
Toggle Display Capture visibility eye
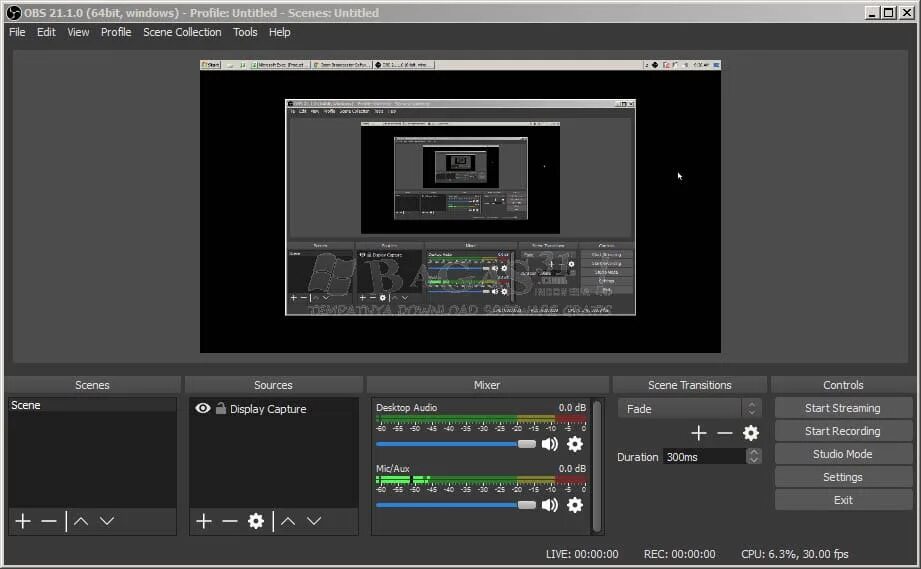click(x=203, y=408)
